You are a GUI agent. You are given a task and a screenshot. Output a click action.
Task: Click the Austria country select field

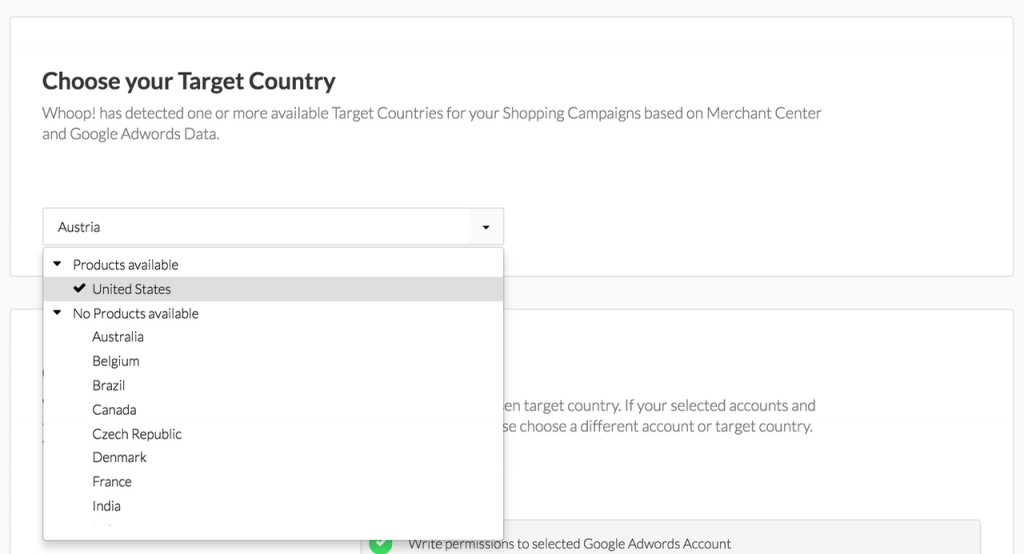pos(273,227)
